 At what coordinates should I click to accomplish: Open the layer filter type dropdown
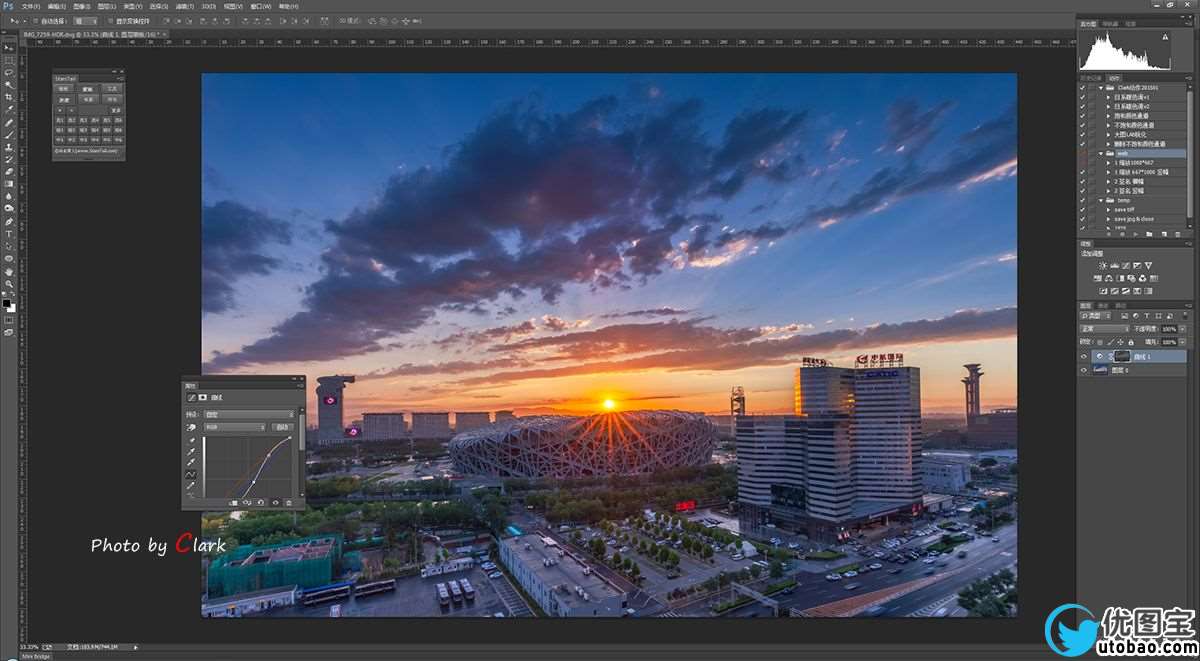pos(1095,316)
